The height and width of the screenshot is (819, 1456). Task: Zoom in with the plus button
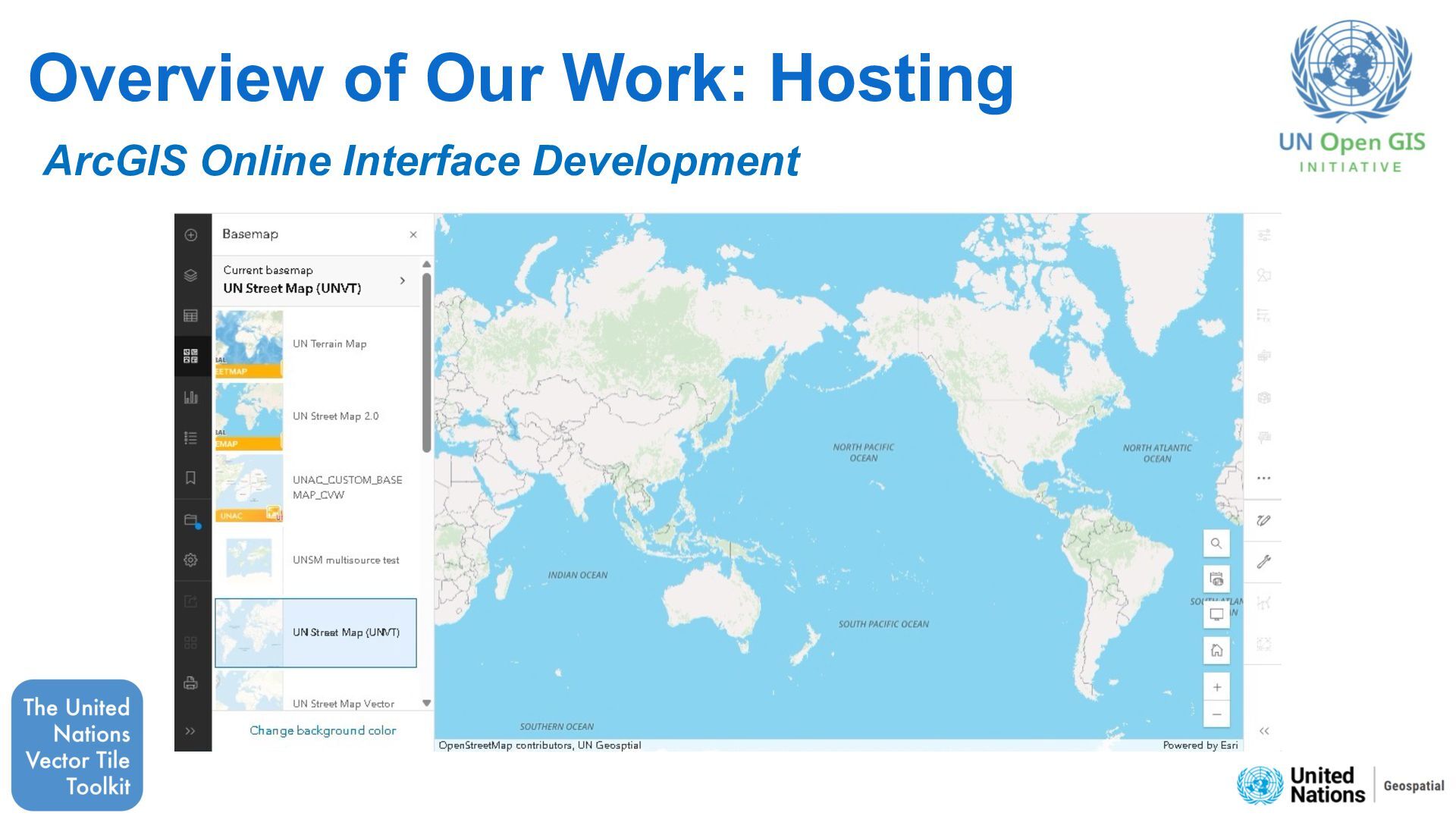click(x=1216, y=687)
